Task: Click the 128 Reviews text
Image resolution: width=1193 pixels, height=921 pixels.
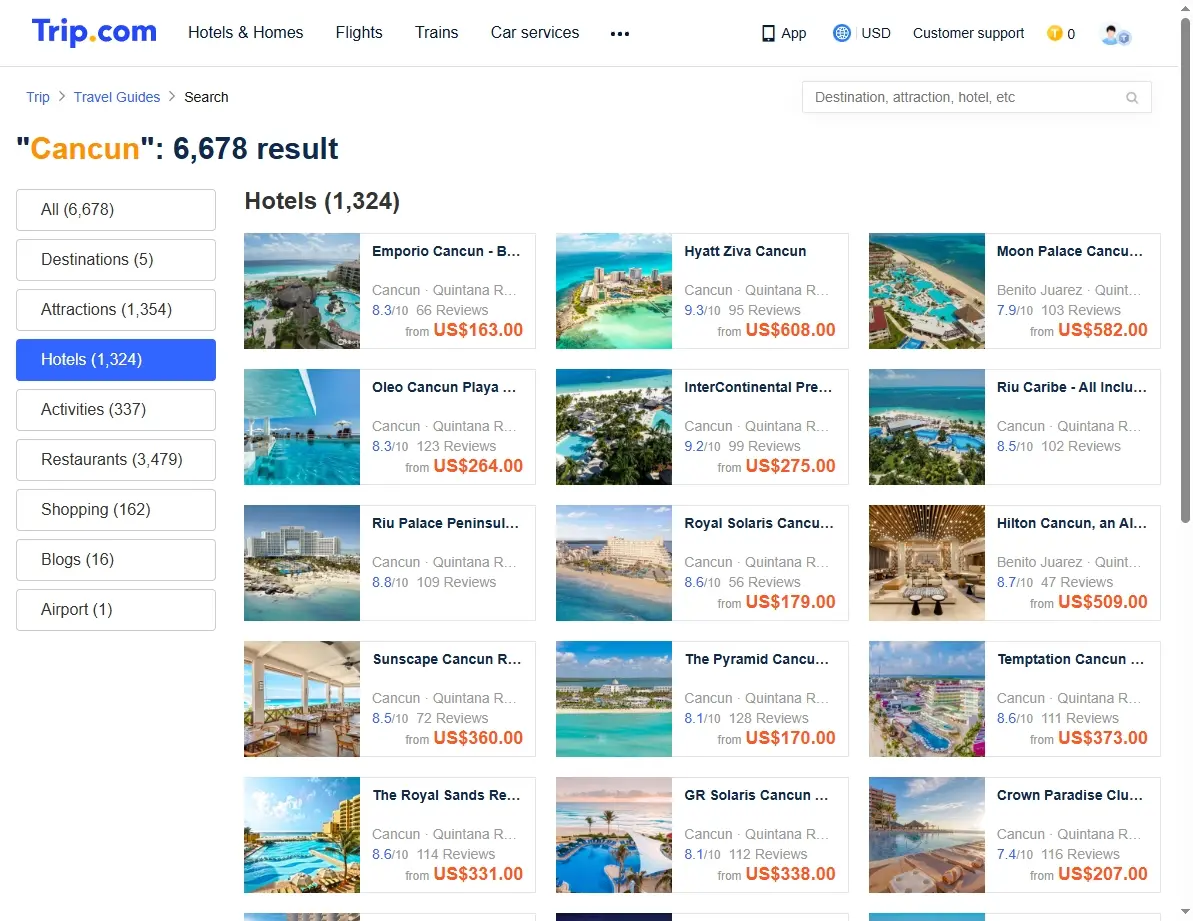Action: 768,719
